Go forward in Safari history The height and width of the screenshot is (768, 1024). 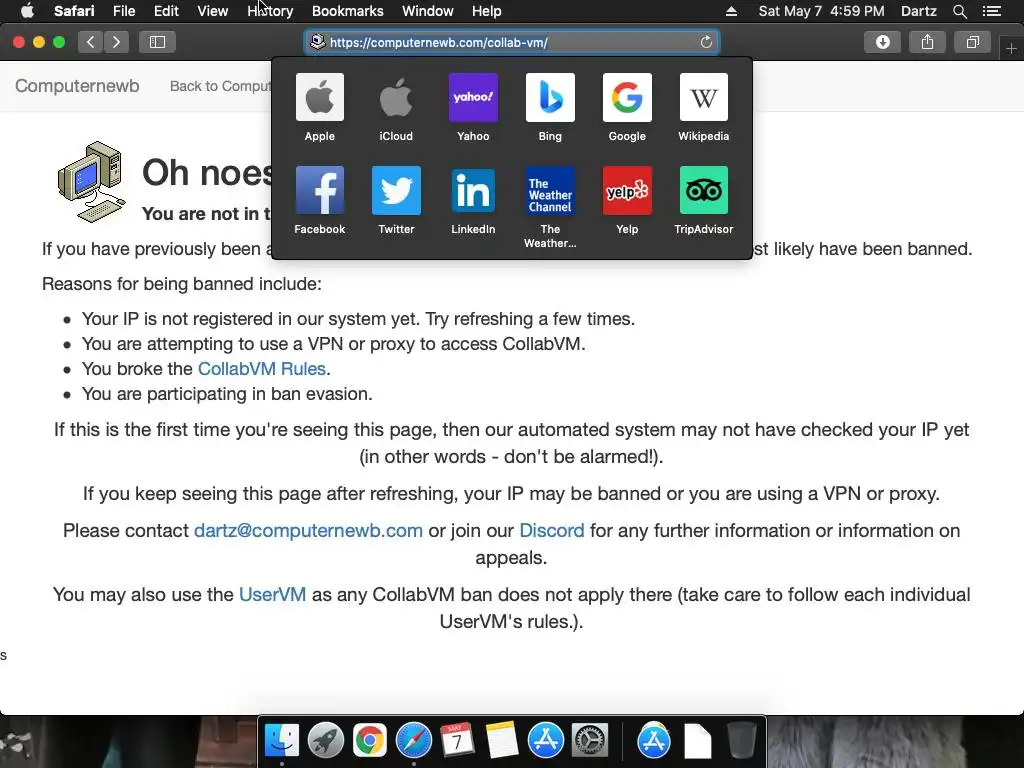coord(116,42)
